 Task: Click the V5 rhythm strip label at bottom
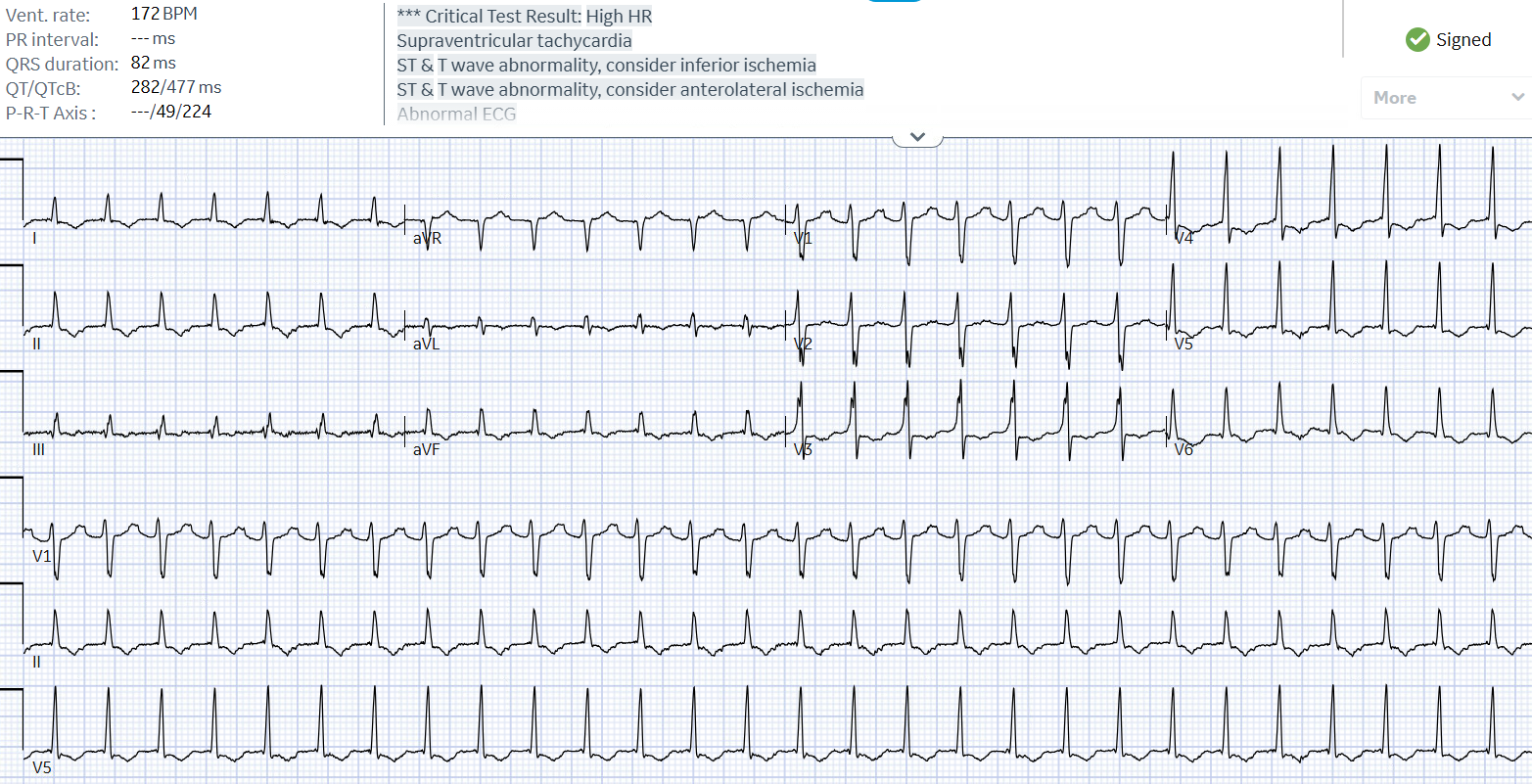(42, 767)
